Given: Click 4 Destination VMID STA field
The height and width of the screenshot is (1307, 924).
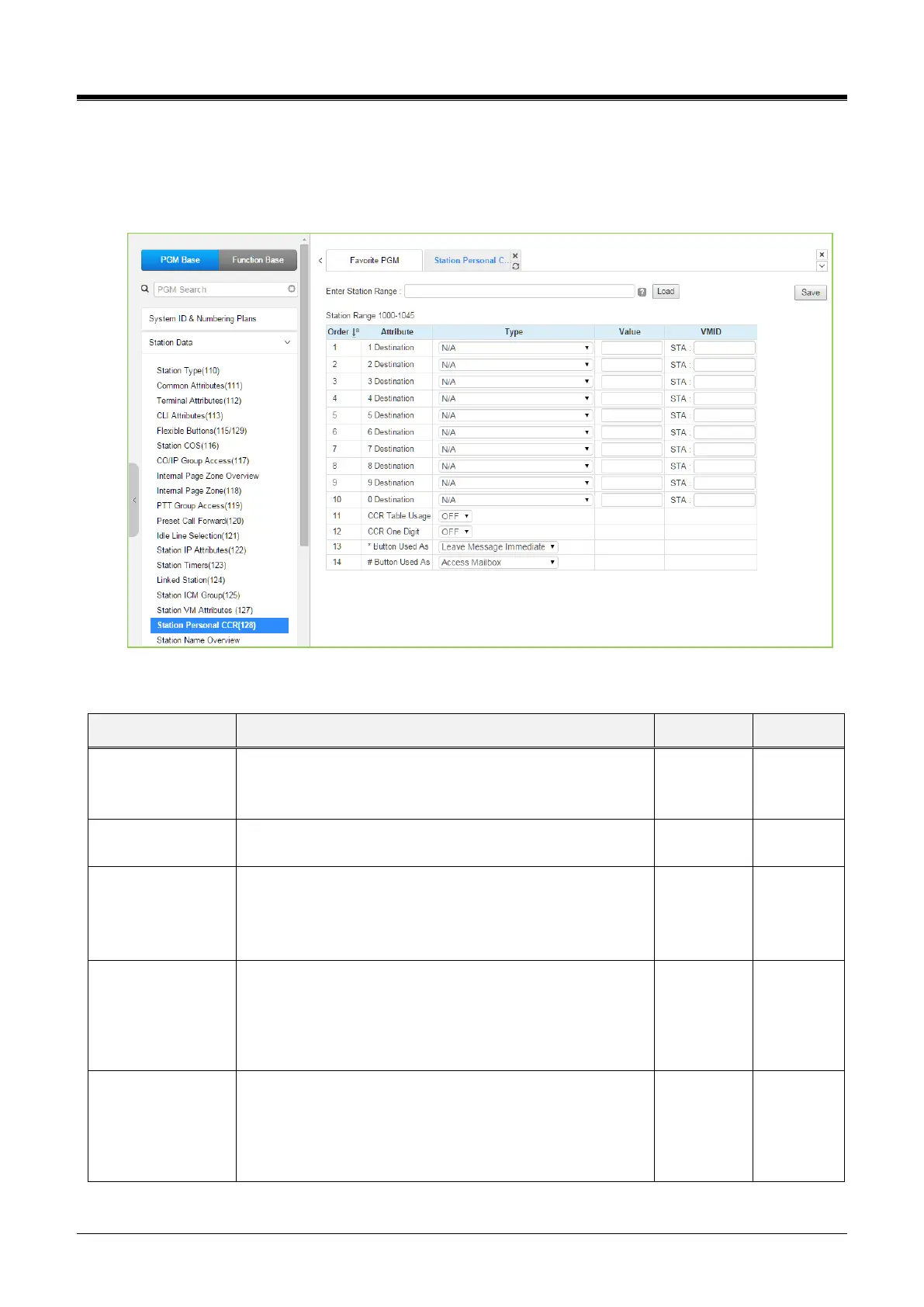Looking at the screenshot, I should (724, 399).
